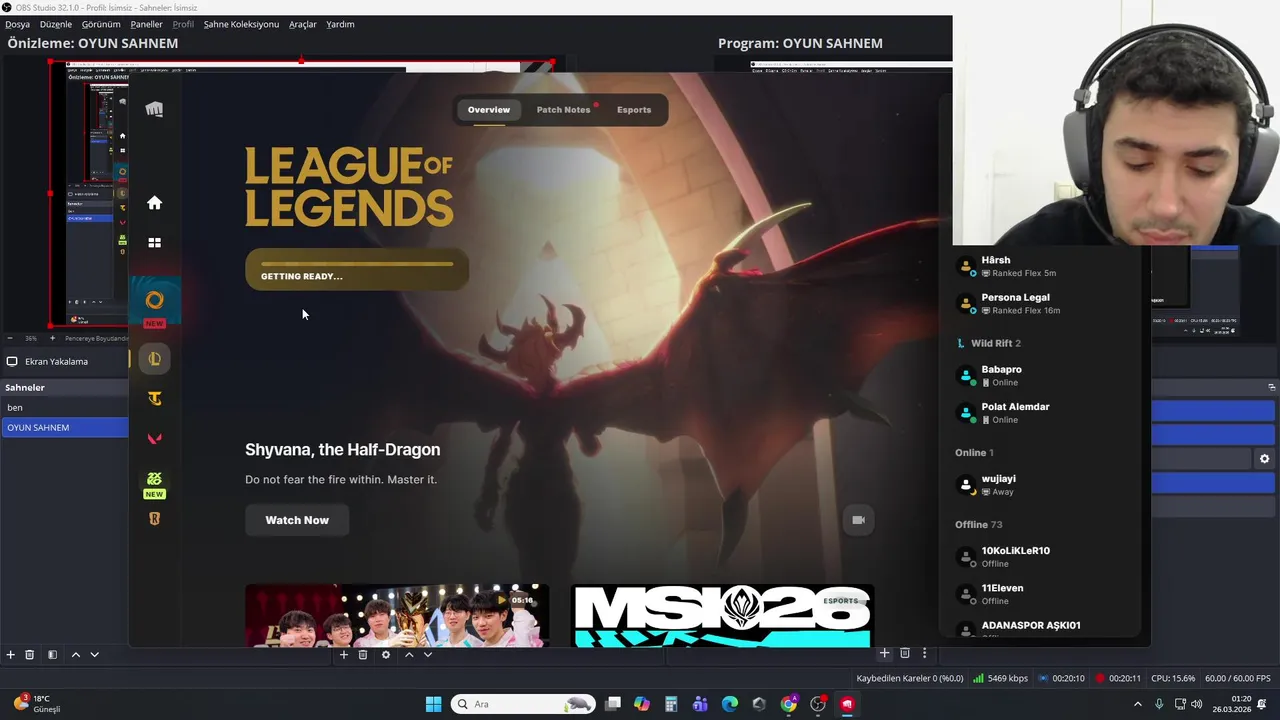Image resolution: width=1280 pixels, height=720 pixels.
Task: Open the Yardım menu
Action: pyautogui.click(x=340, y=24)
